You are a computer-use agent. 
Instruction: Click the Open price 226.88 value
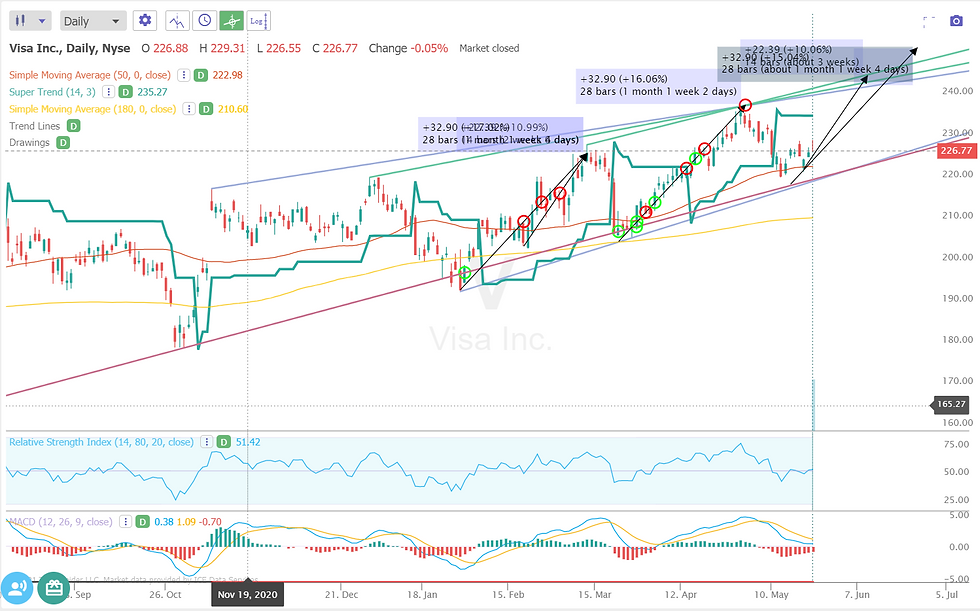171,48
